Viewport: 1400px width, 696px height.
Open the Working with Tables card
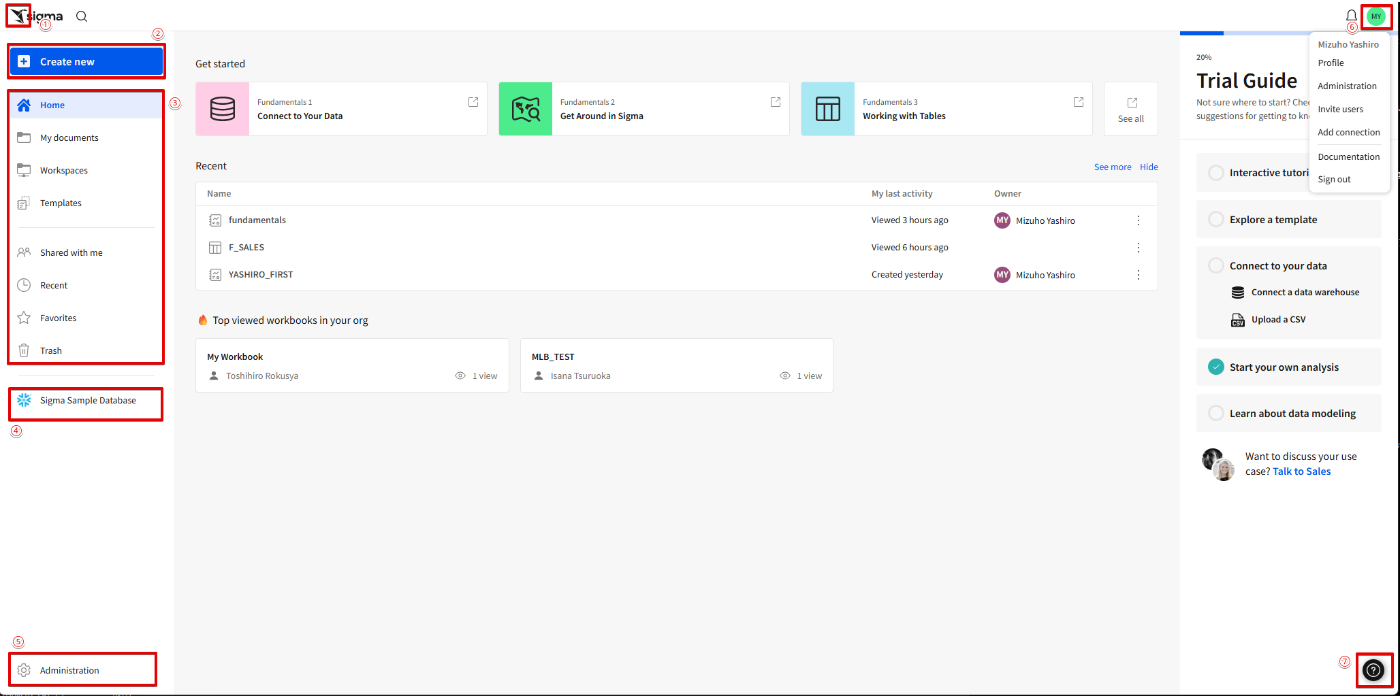click(946, 109)
